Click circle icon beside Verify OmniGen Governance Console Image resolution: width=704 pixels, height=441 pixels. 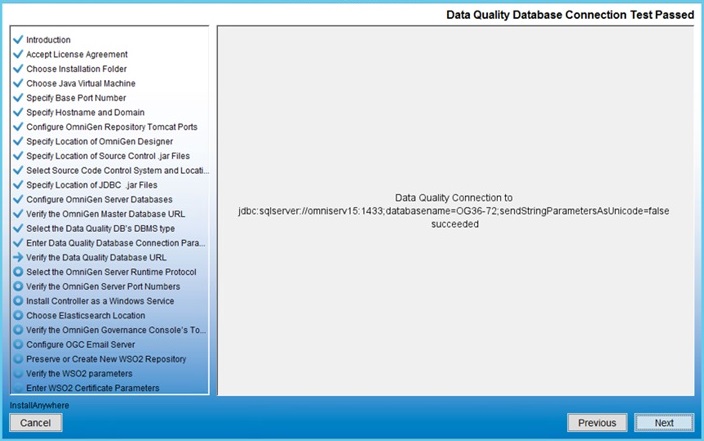tap(18, 330)
